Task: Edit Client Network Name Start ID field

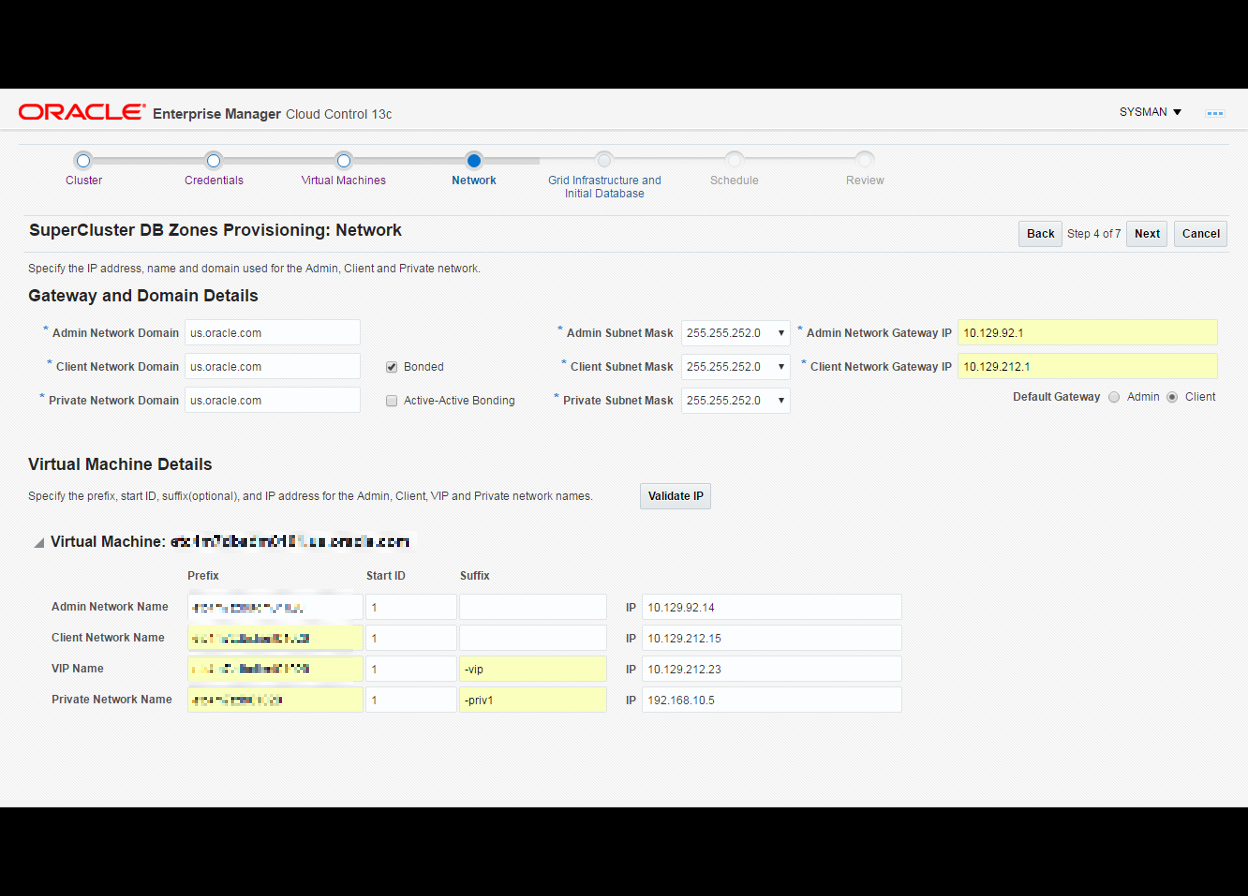Action: (411, 638)
